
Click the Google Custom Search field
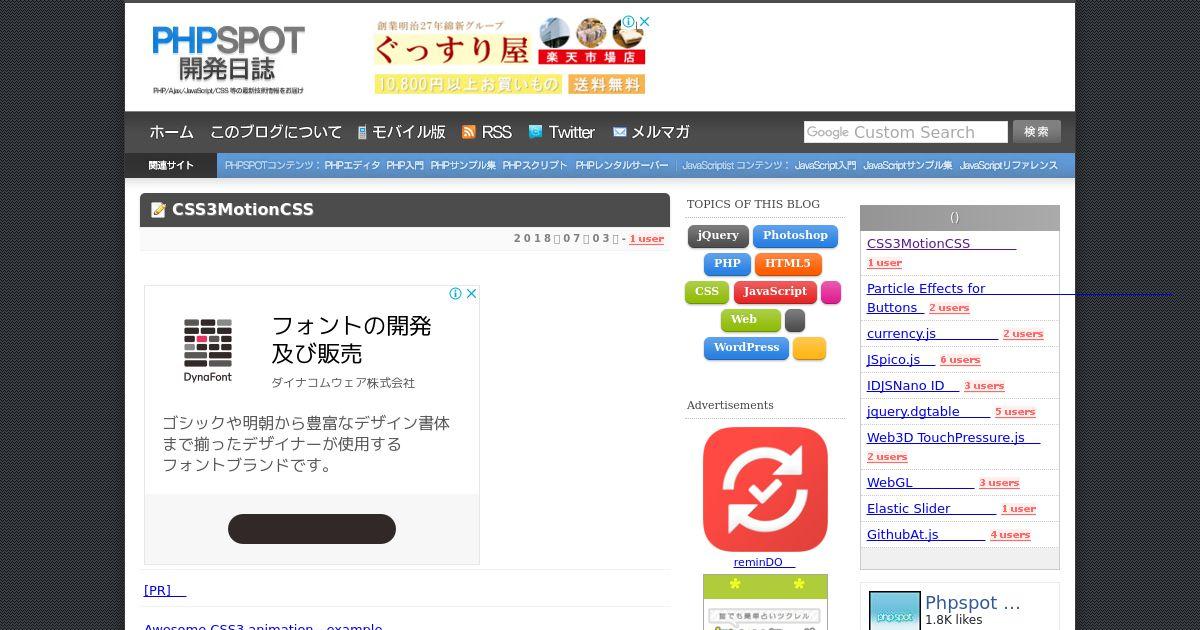(906, 132)
